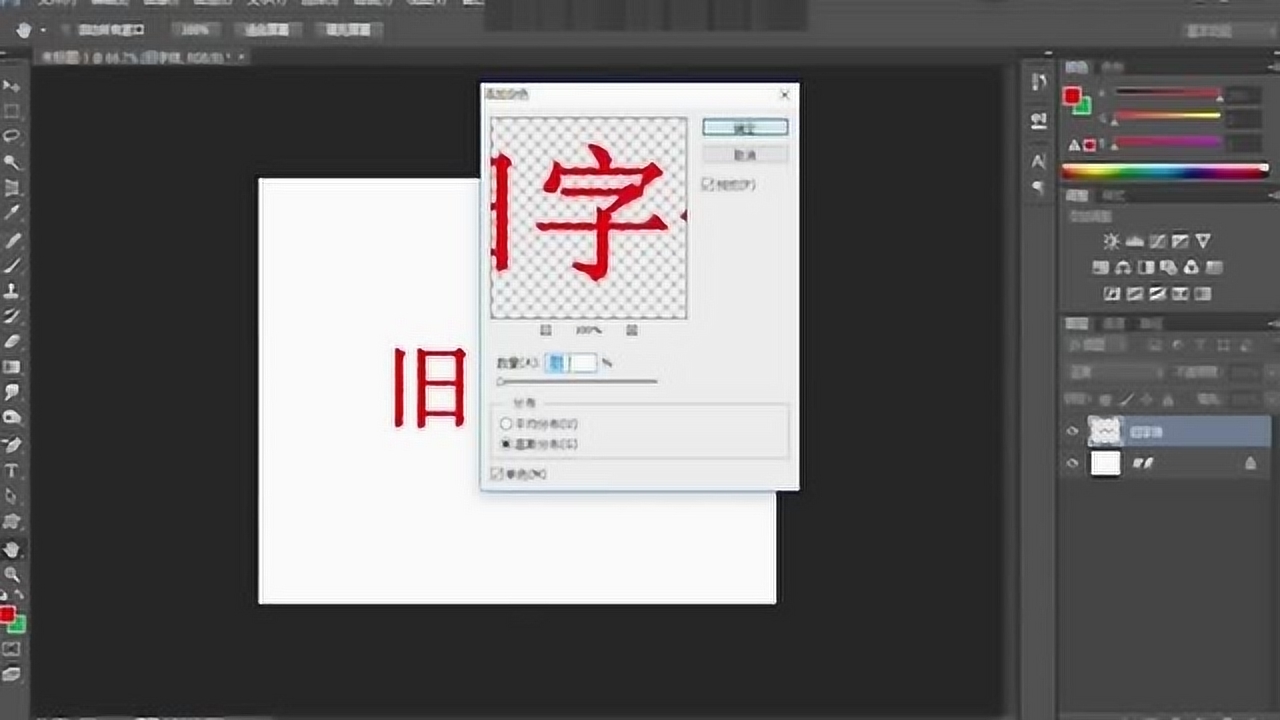Select the Zoom magnifier tool

(12, 574)
